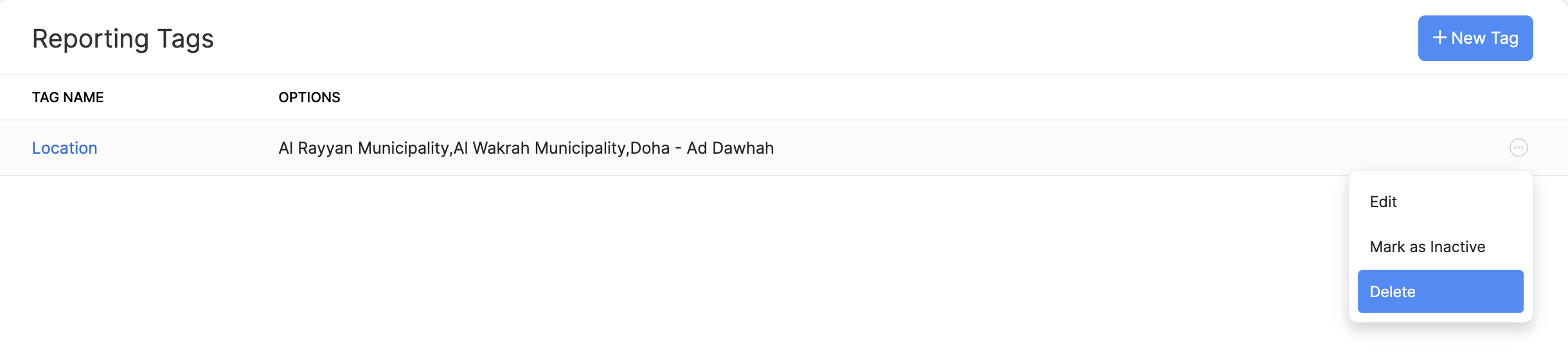Image resolution: width=1568 pixels, height=355 pixels.
Task: Click the Al Wakrah Municipality option text
Action: (x=540, y=149)
